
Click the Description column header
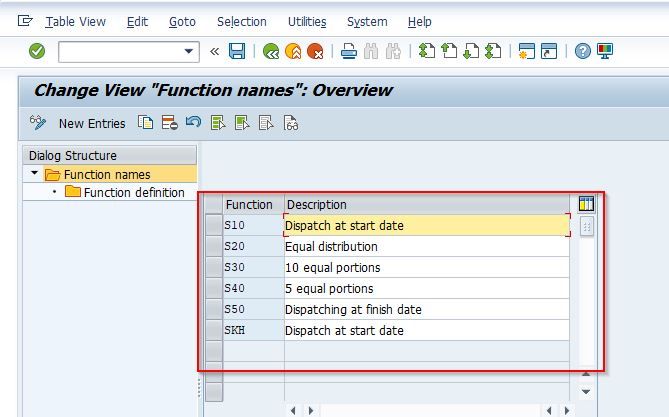[427, 204]
